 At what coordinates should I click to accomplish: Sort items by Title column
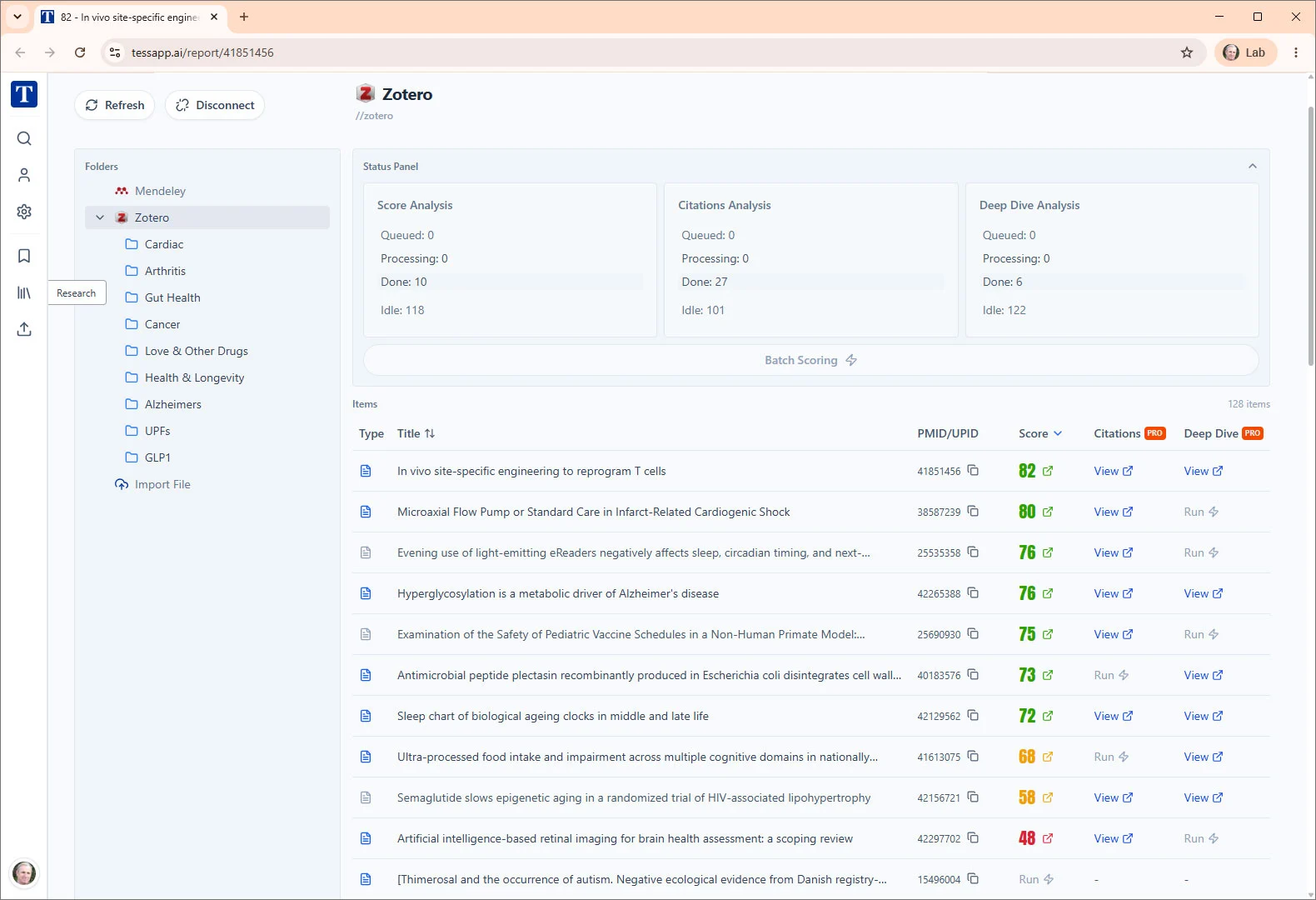[416, 433]
